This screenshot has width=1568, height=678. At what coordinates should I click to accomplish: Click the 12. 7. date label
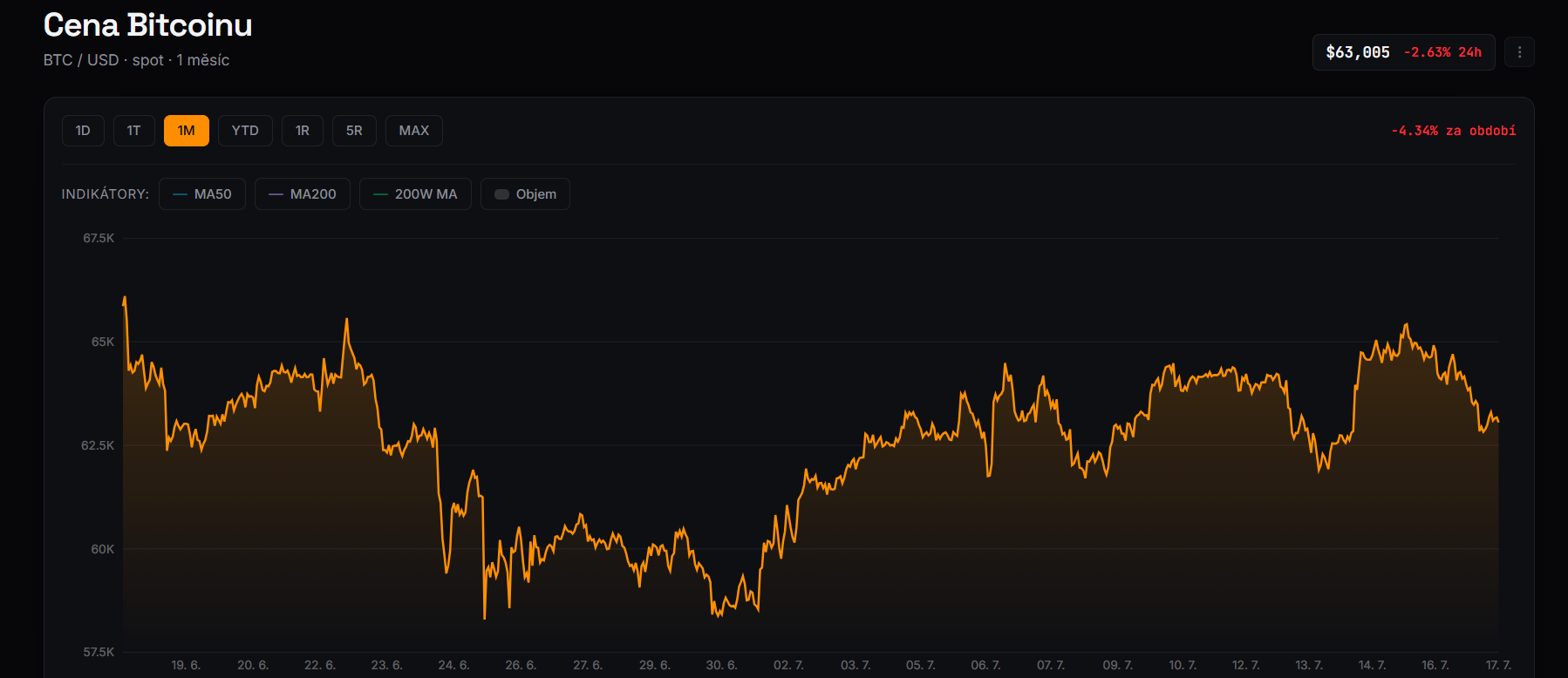[1245, 665]
